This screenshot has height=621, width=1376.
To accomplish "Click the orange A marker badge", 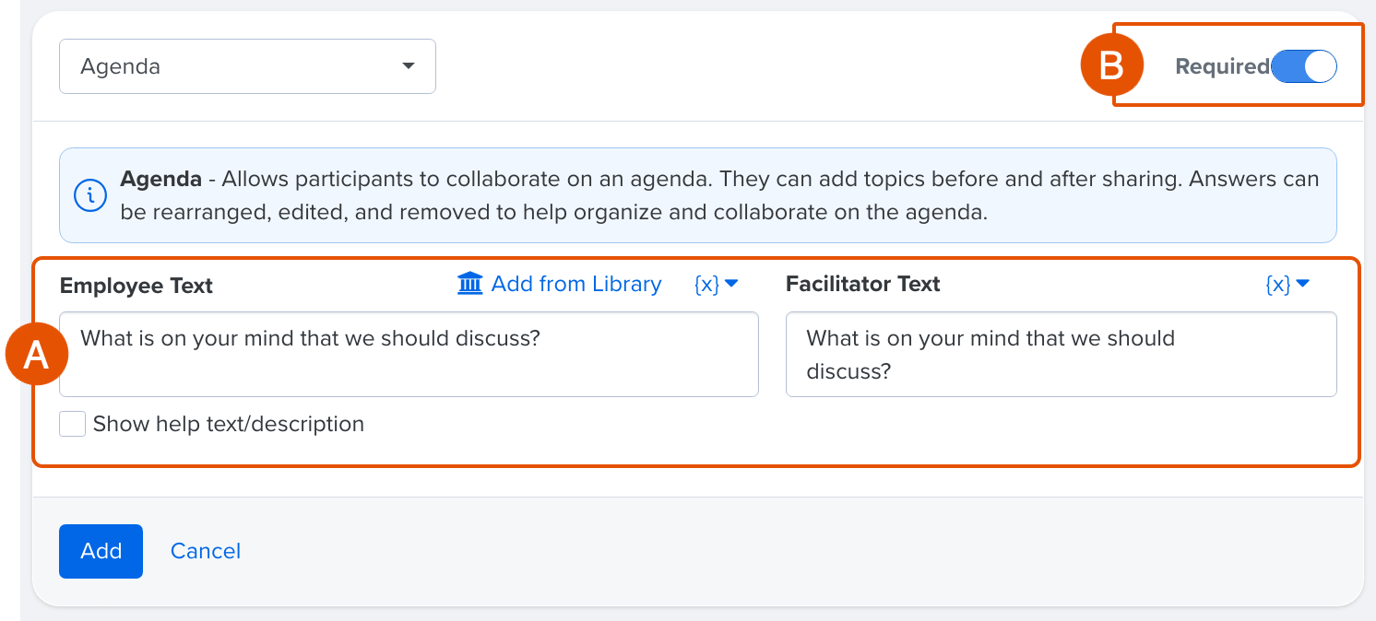I will pos(36,357).
